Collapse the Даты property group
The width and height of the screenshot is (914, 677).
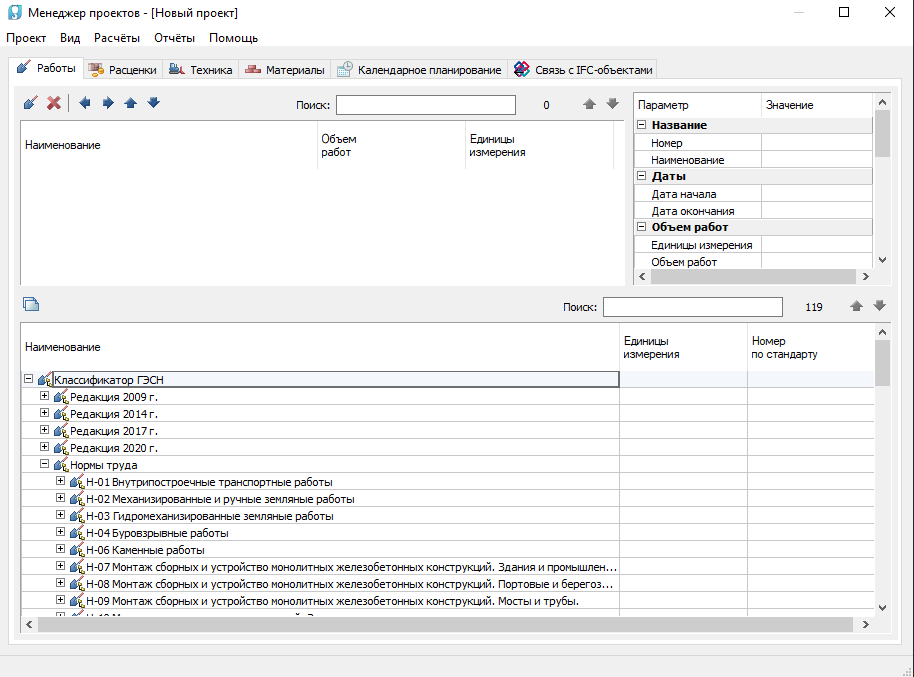(x=642, y=176)
